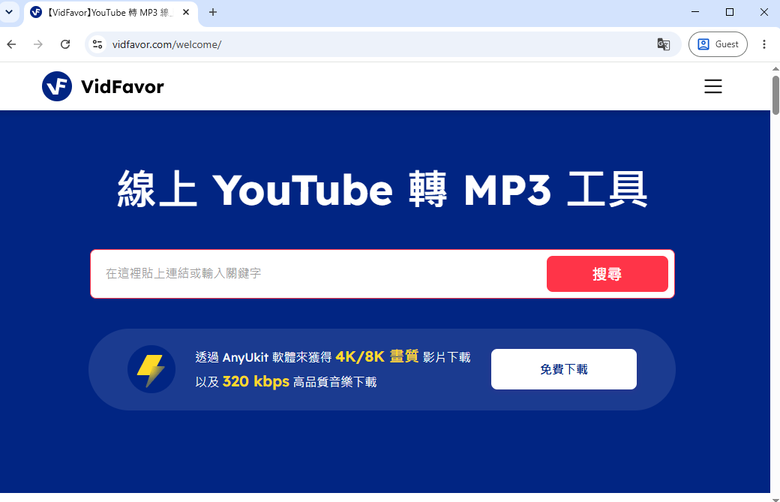The height and width of the screenshot is (502, 780).
Task: Minimize the browser window
Action: pos(695,12)
